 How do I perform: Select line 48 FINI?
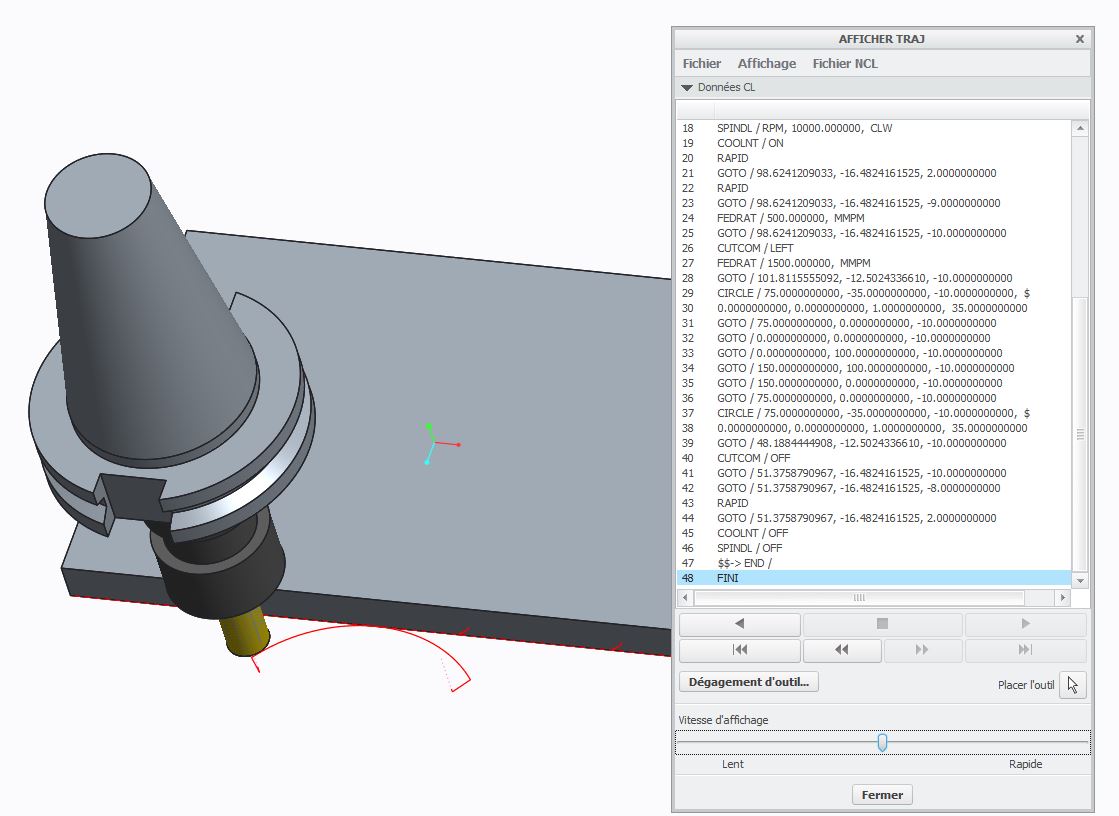coord(874,578)
